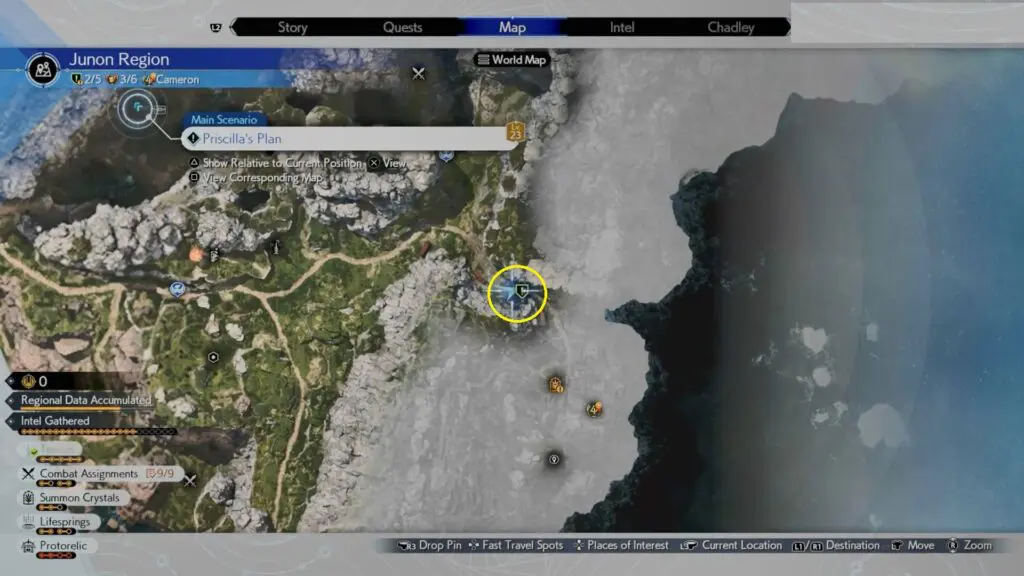Expand the Regional Data Accumulated panel
The image size is (1024, 576).
coord(86,400)
